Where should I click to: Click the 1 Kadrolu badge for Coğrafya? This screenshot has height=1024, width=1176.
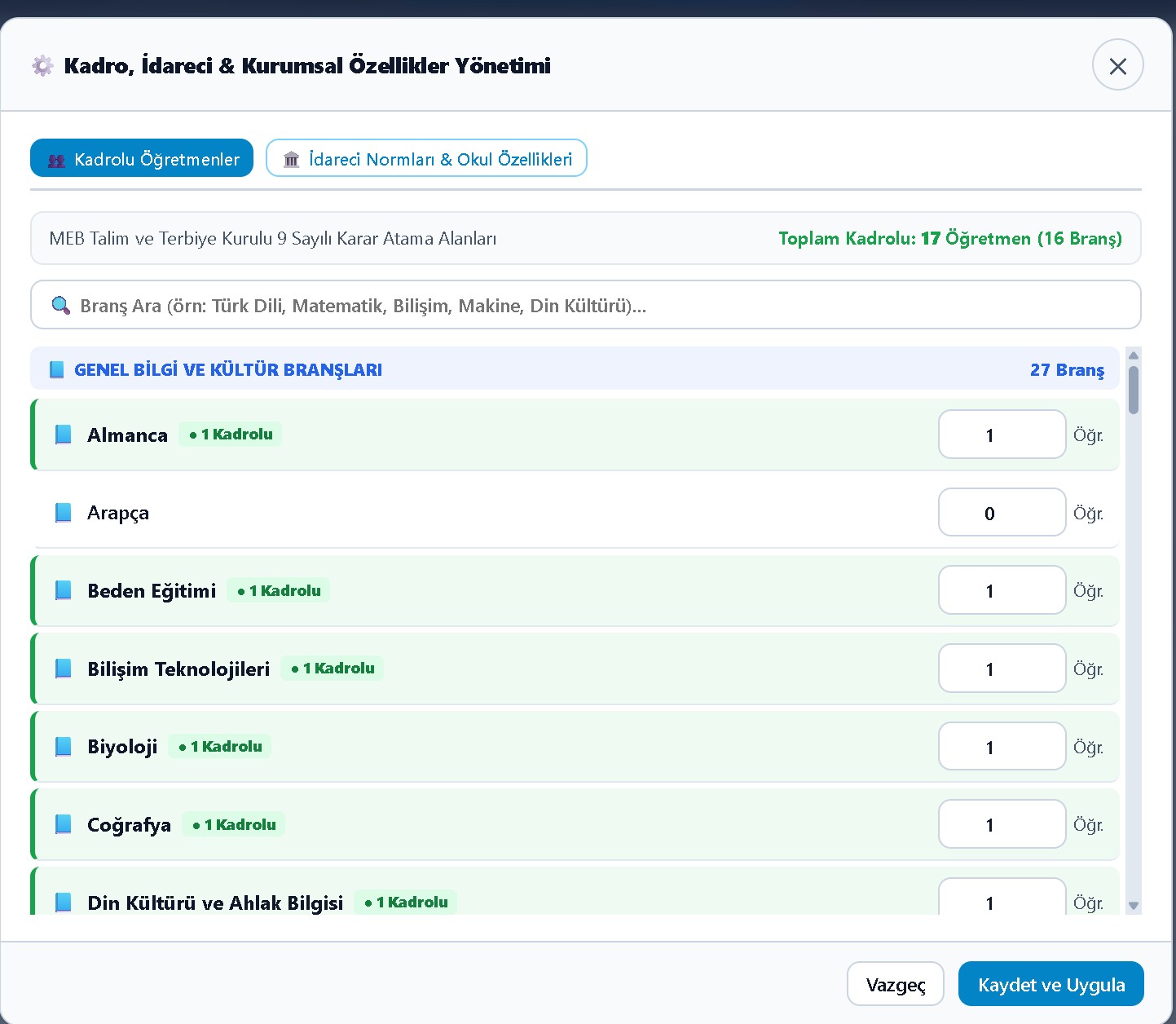[234, 824]
